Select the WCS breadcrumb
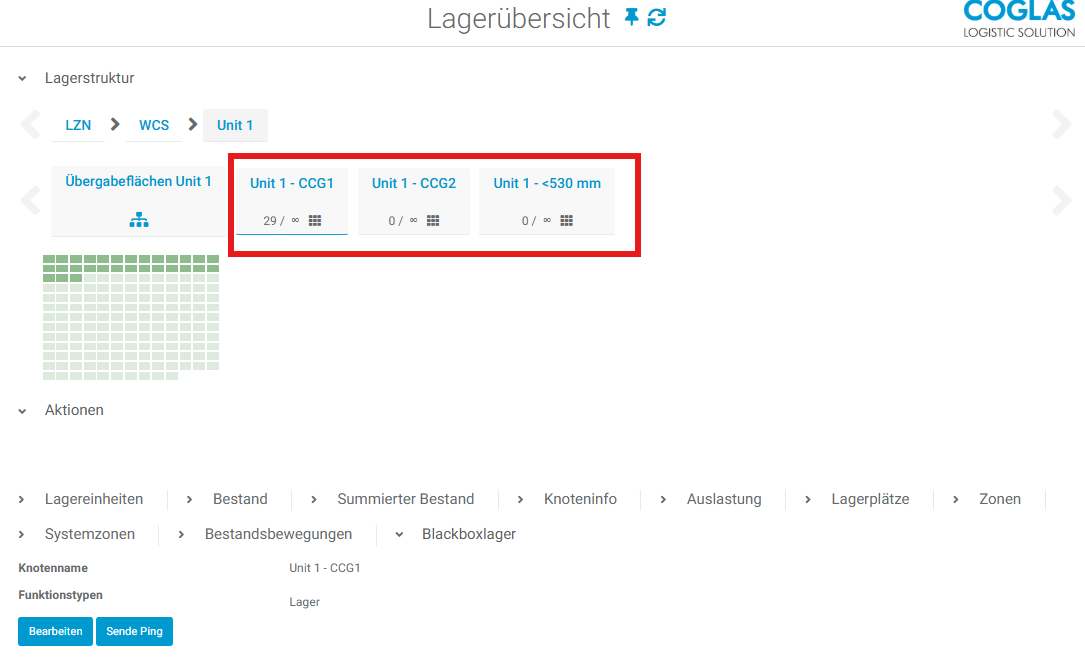1085x663 pixels. [154, 125]
